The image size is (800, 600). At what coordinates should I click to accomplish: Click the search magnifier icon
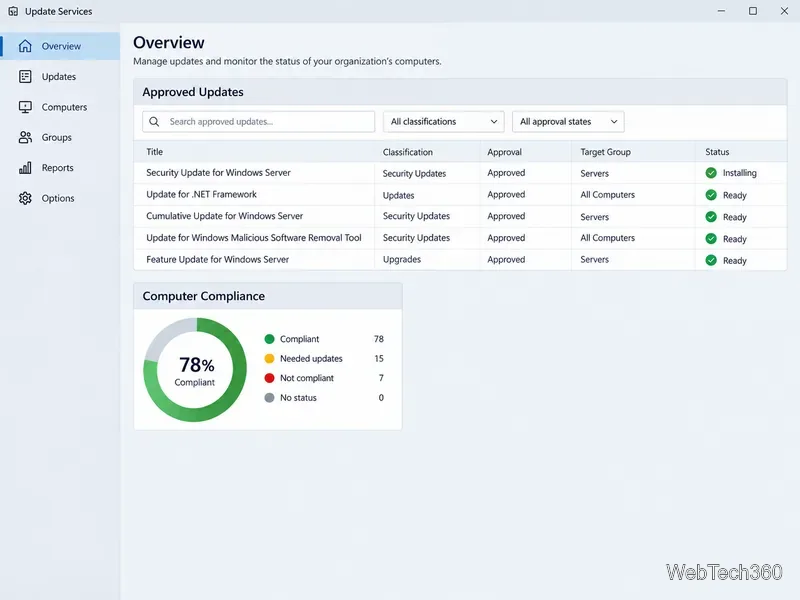click(x=154, y=121)
